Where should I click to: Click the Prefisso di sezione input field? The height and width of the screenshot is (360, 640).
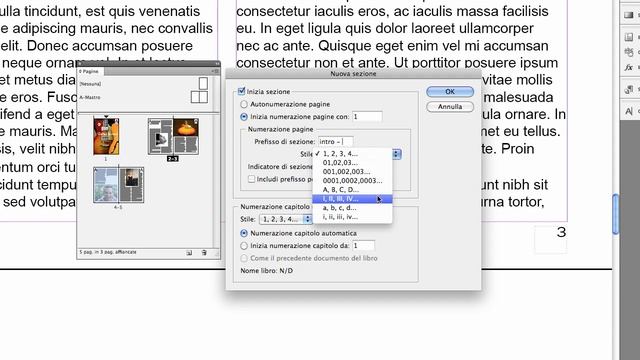tap(336, 142)
